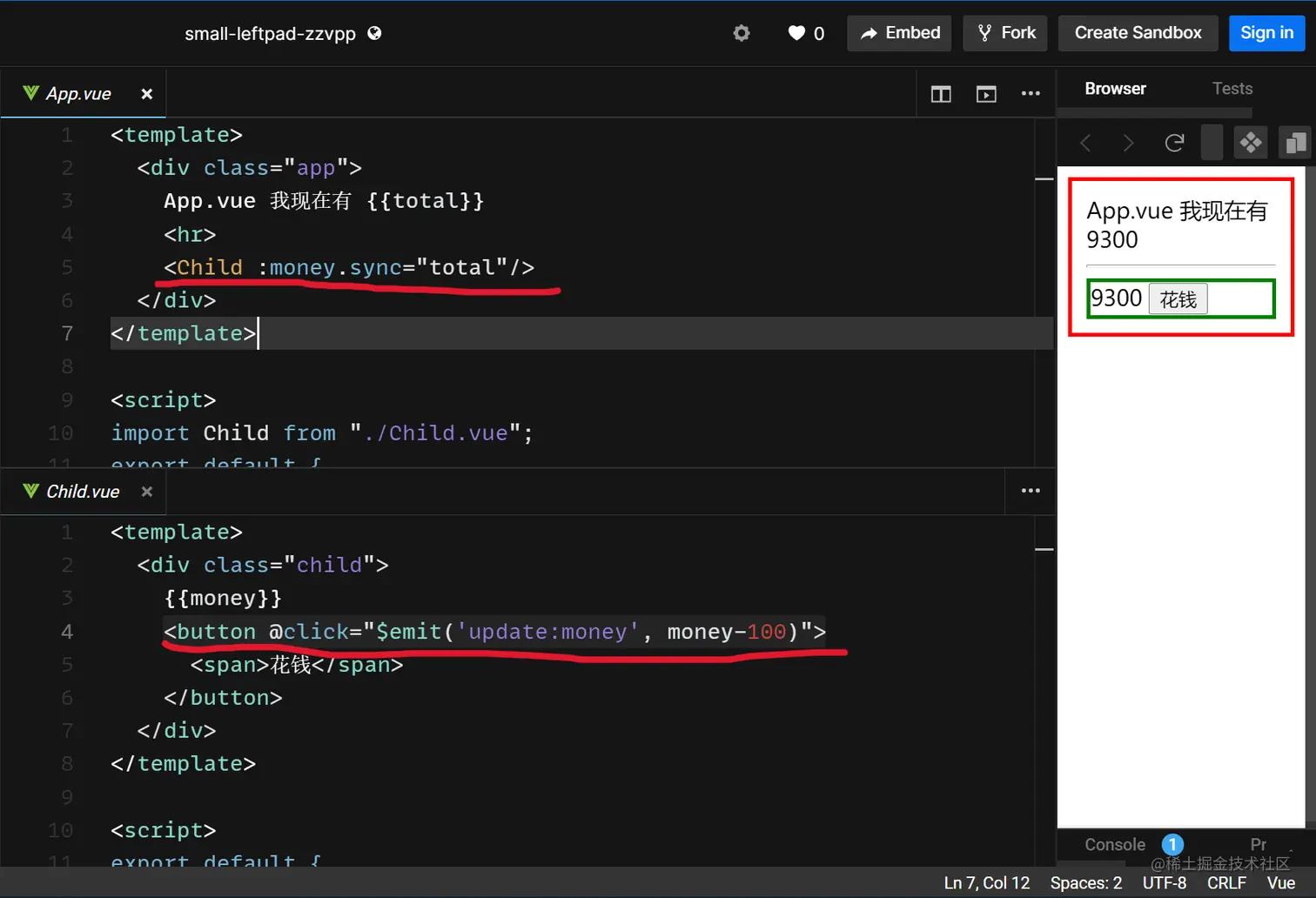Open the preview in a new window

(x=1295, y=142)
